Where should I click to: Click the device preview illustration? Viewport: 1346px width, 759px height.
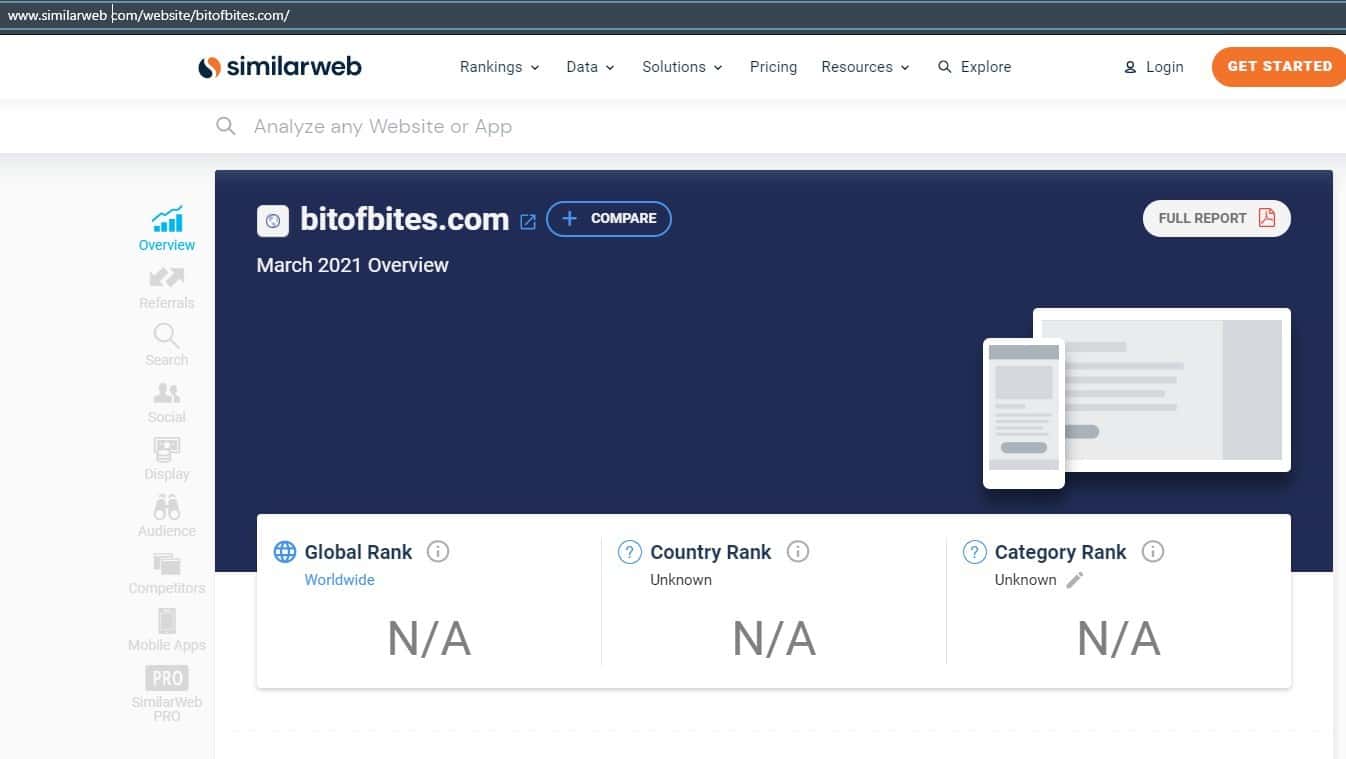1137,398
